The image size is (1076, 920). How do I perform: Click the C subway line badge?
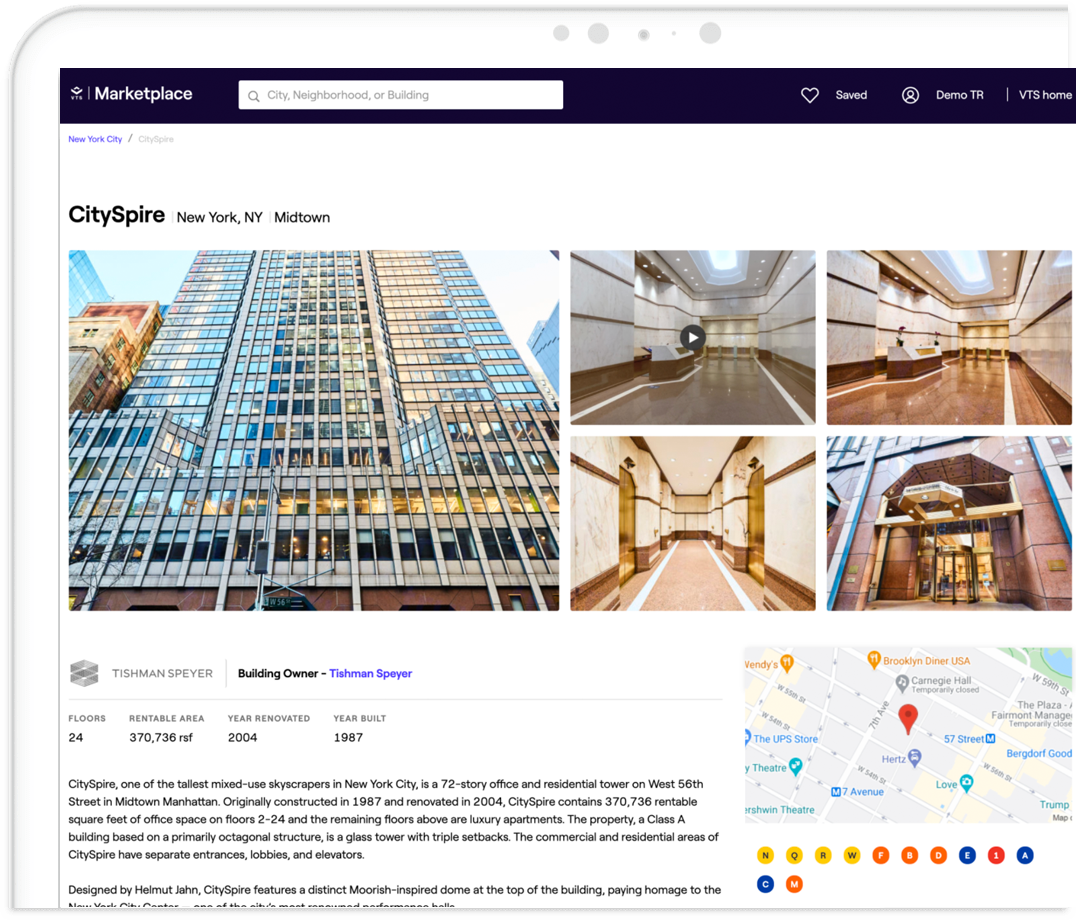tap(765, 884)
